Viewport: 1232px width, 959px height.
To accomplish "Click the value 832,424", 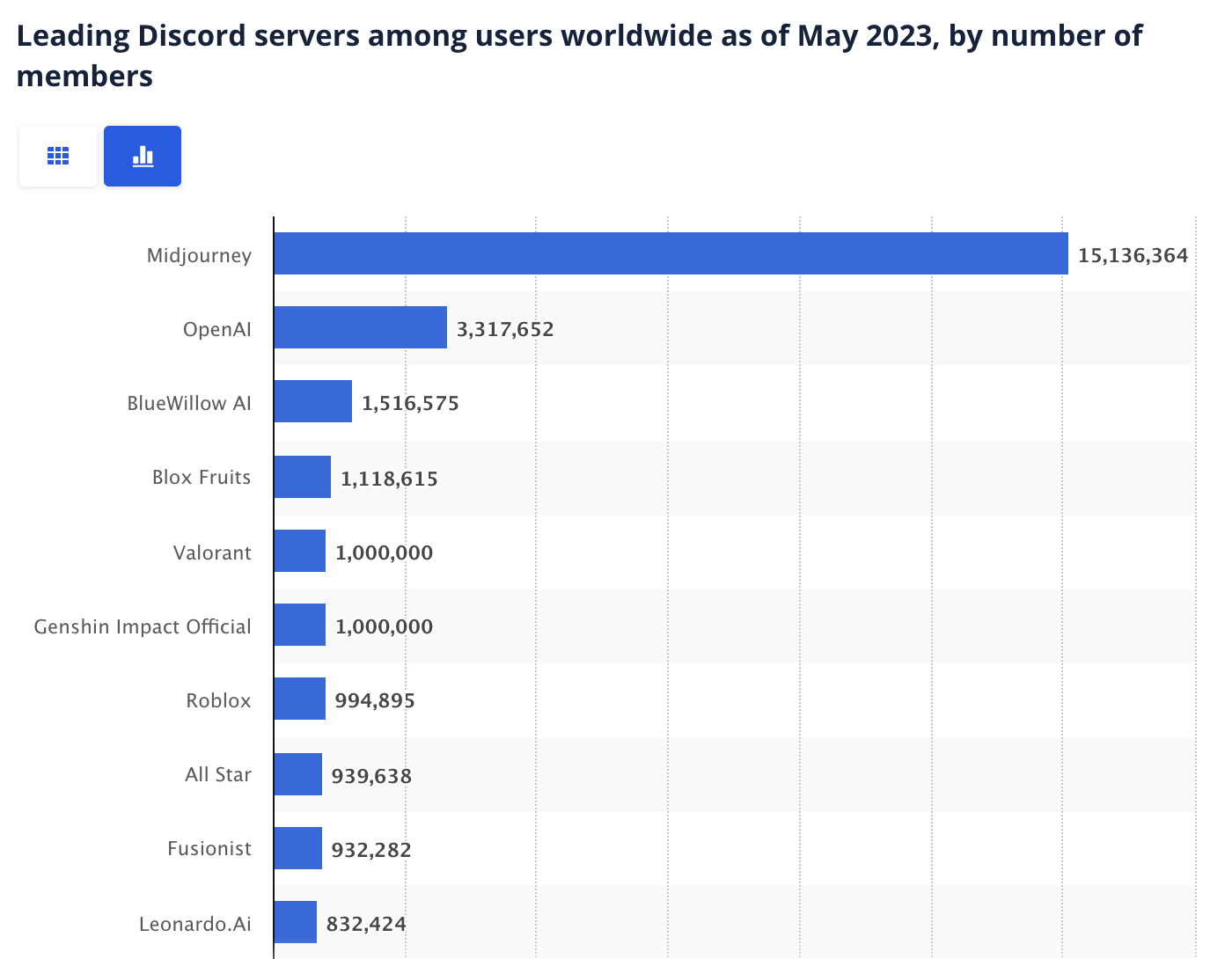I will click(x=366, y=924).
